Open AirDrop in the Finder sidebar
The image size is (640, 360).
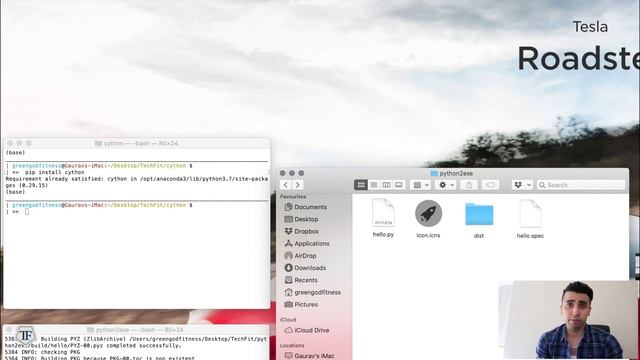coord(300,256)
